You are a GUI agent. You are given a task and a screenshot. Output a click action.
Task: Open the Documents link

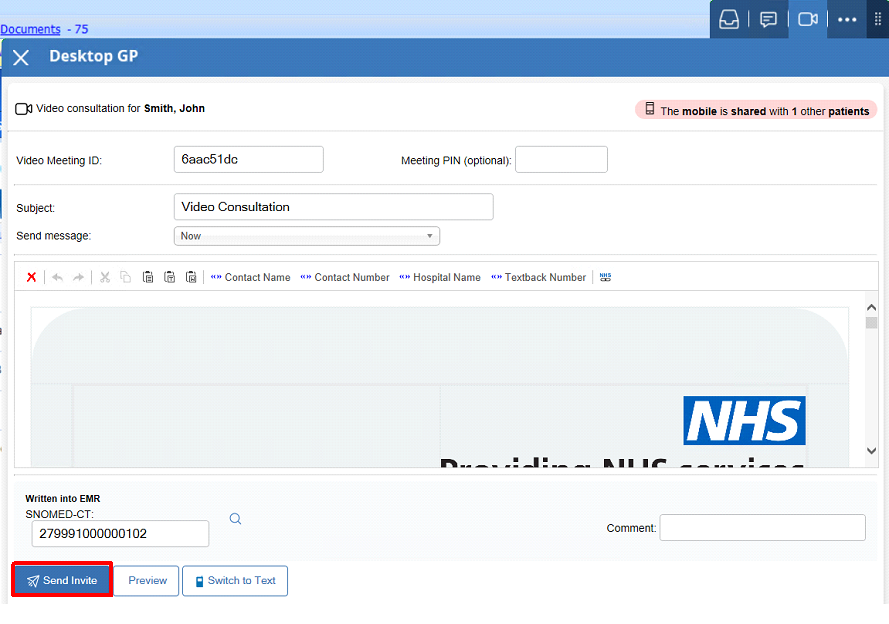click(30, 29)
